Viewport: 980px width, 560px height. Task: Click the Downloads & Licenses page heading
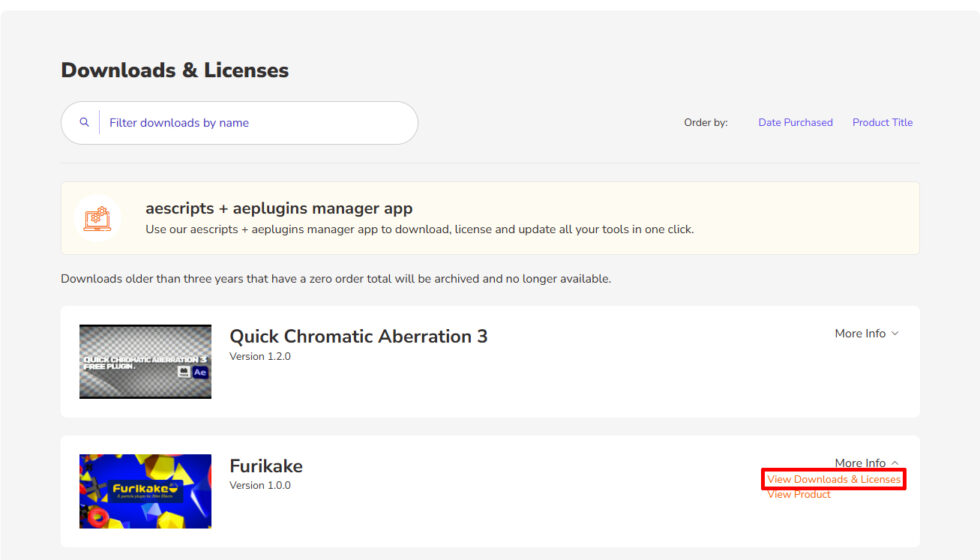[x=175, y=70]
